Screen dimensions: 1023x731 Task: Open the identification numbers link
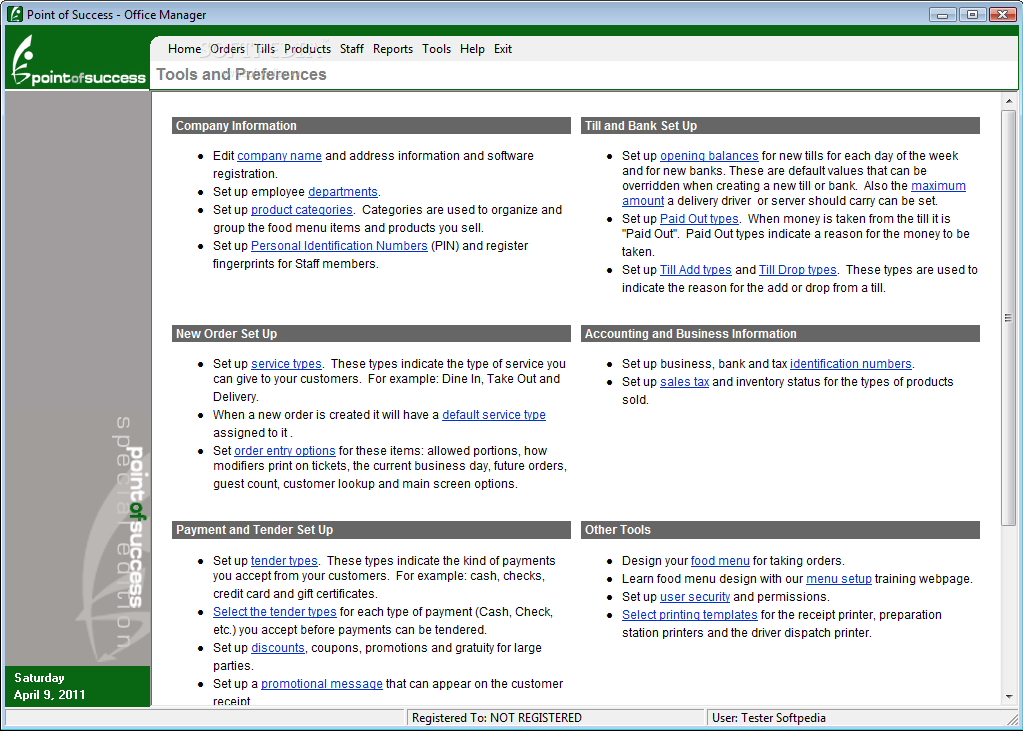click(851, 364)
